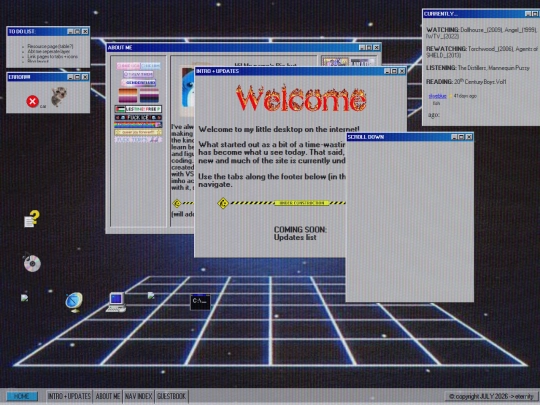Image resolution: width=540 pixels, height=405 pixels.
Task: Minimize the TO DO LIST window
Action: coord(70,32)
